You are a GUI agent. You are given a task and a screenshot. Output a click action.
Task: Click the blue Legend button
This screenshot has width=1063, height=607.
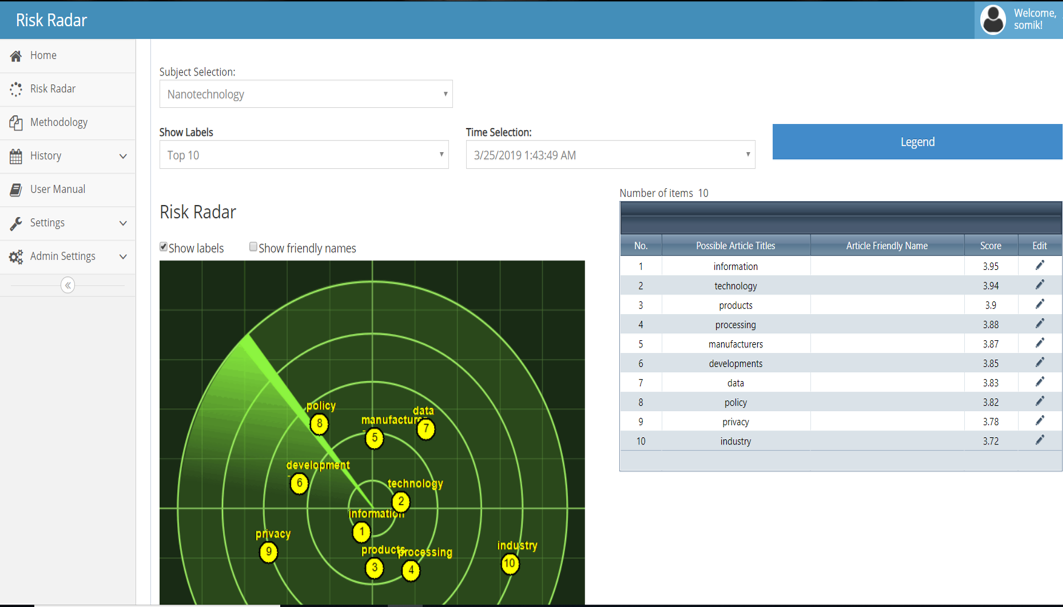(x=917, y=142)
